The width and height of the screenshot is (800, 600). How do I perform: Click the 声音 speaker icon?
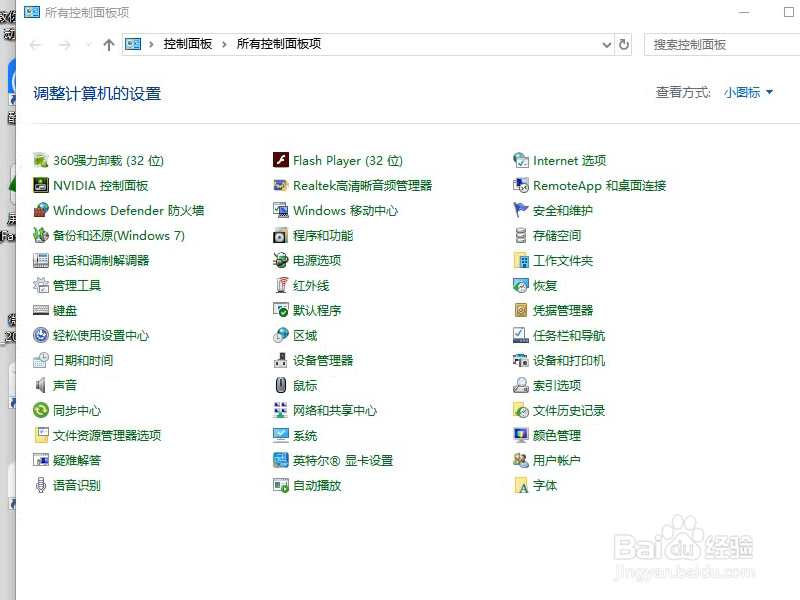click(41, 385)
